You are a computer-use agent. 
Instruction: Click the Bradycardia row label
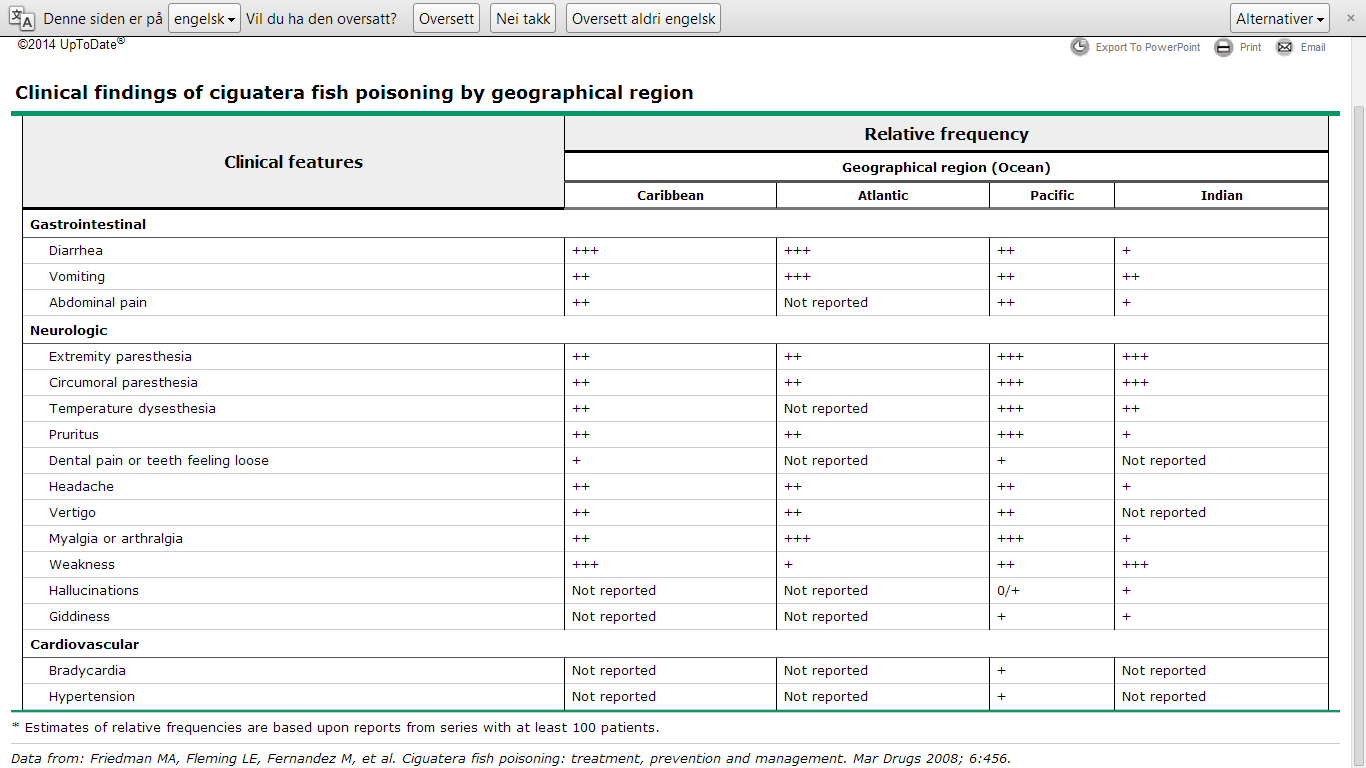[87, 670]
